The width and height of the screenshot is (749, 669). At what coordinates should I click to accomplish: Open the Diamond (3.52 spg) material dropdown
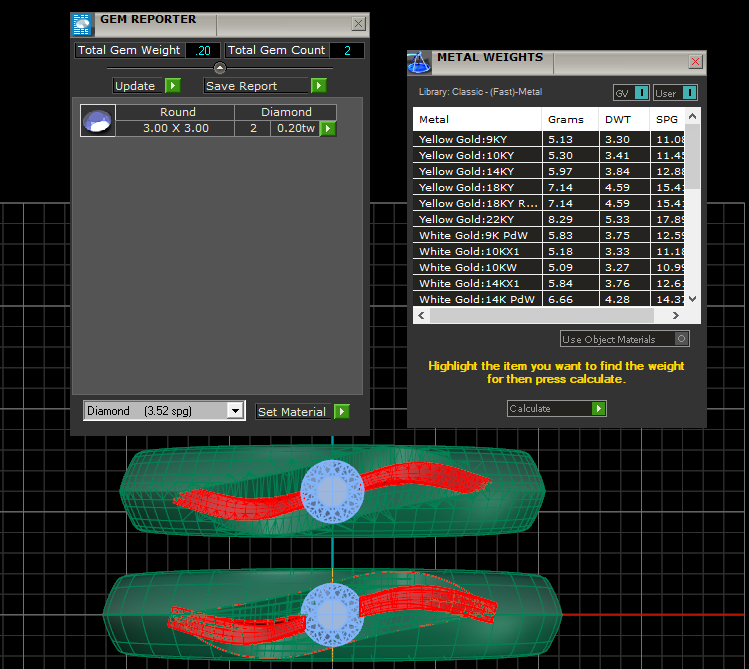pos(235,411)
